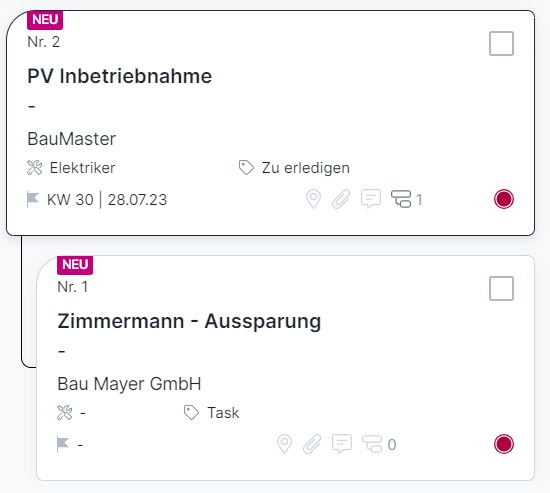This screenshot has height=493, width=550.
Task: Click location pin icon on Zimmermann card
Action: [x=284, y=444]
